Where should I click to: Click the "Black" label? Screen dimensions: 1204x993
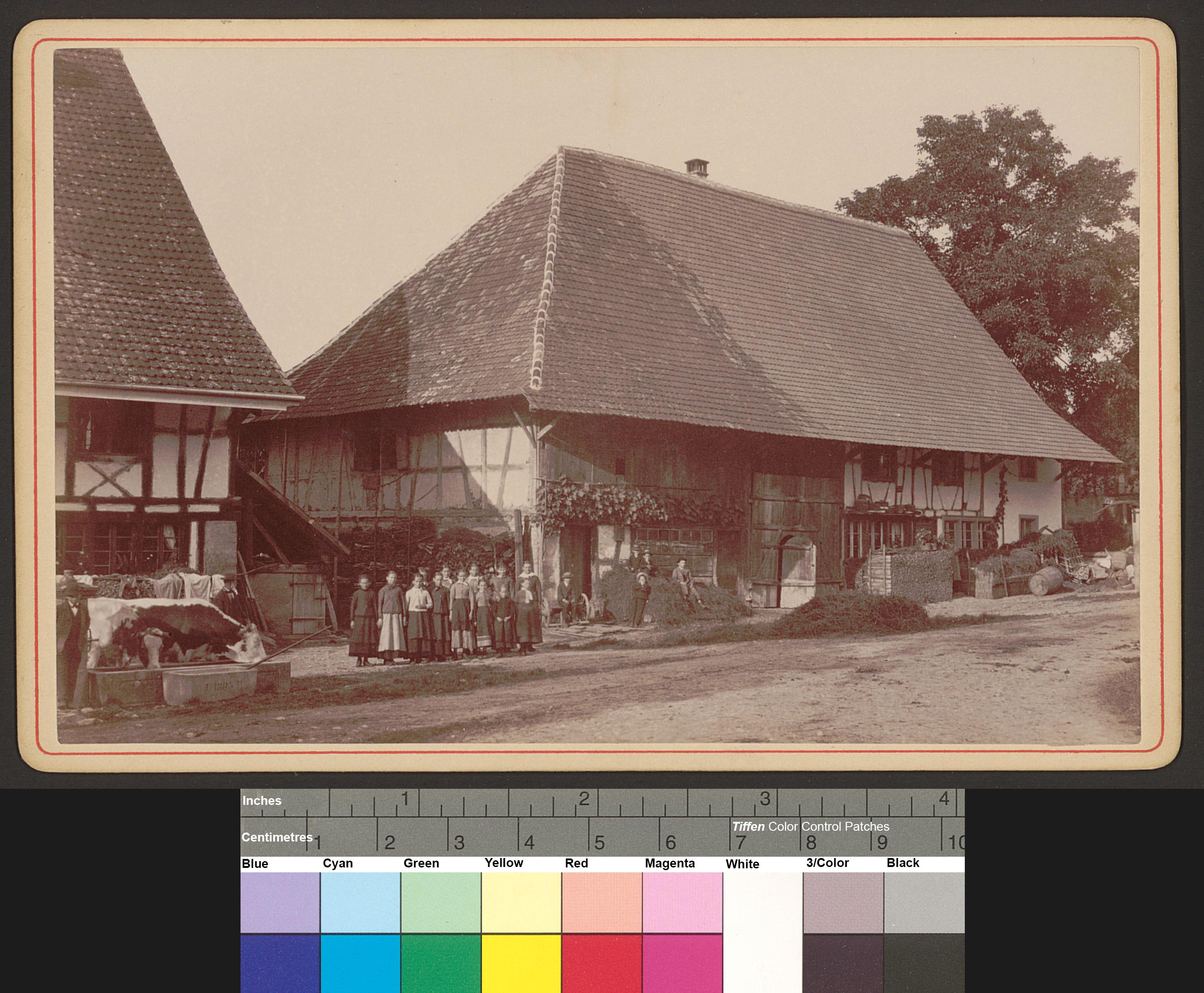[903, 863]
